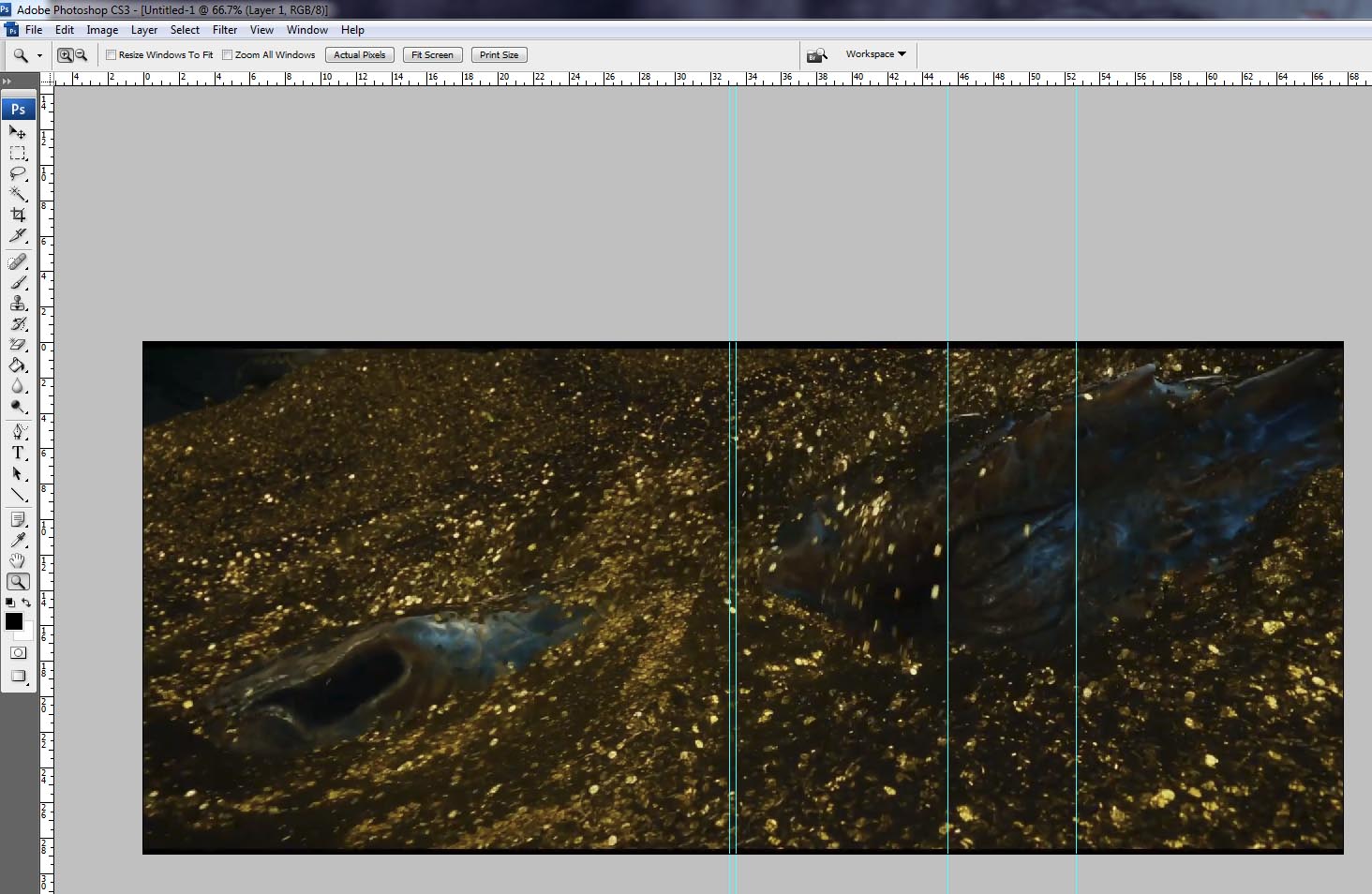Choose the Clone Stamp tool

pos(18,304)
